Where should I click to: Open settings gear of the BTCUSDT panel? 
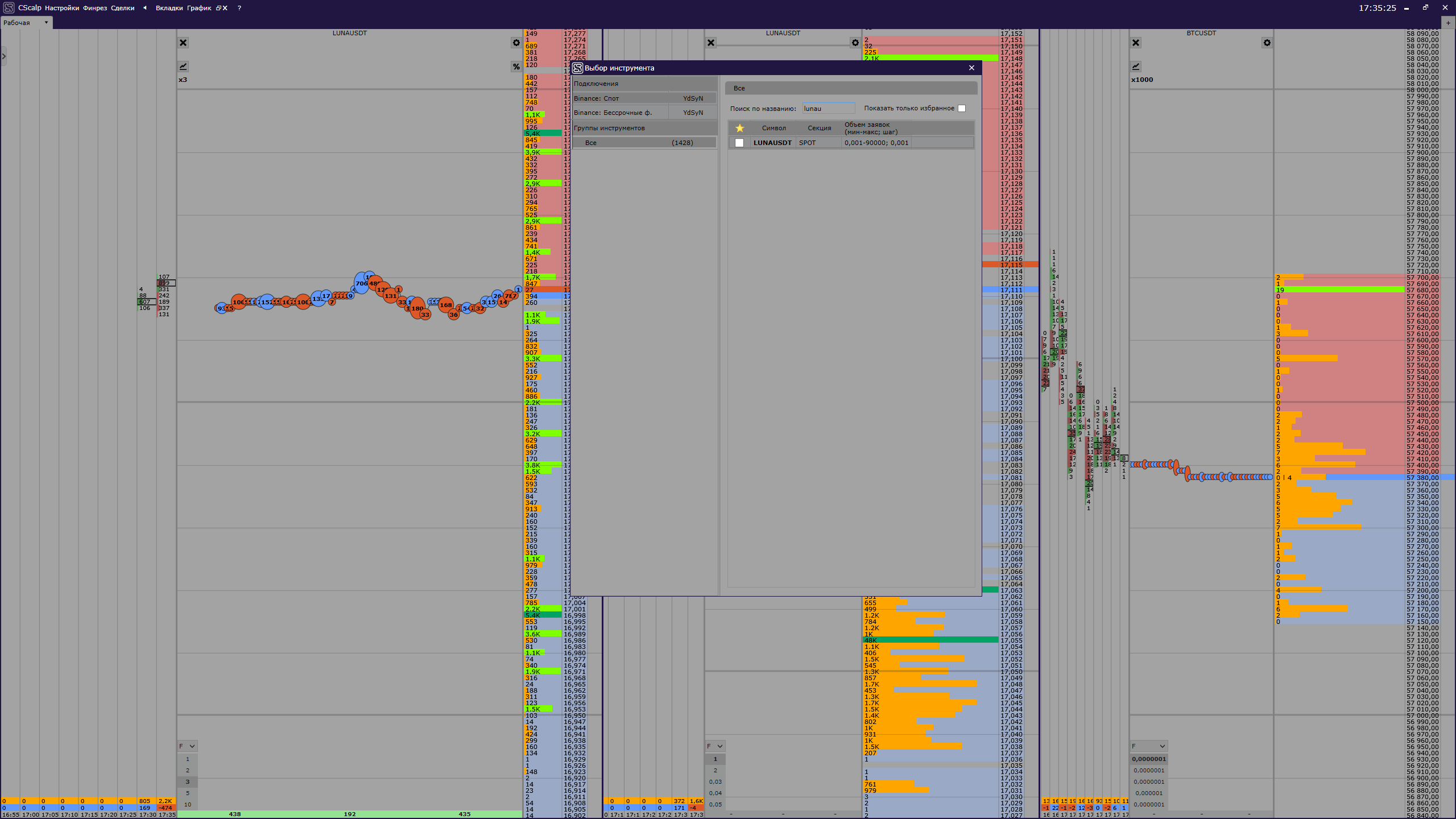[x=1267, y=43]
